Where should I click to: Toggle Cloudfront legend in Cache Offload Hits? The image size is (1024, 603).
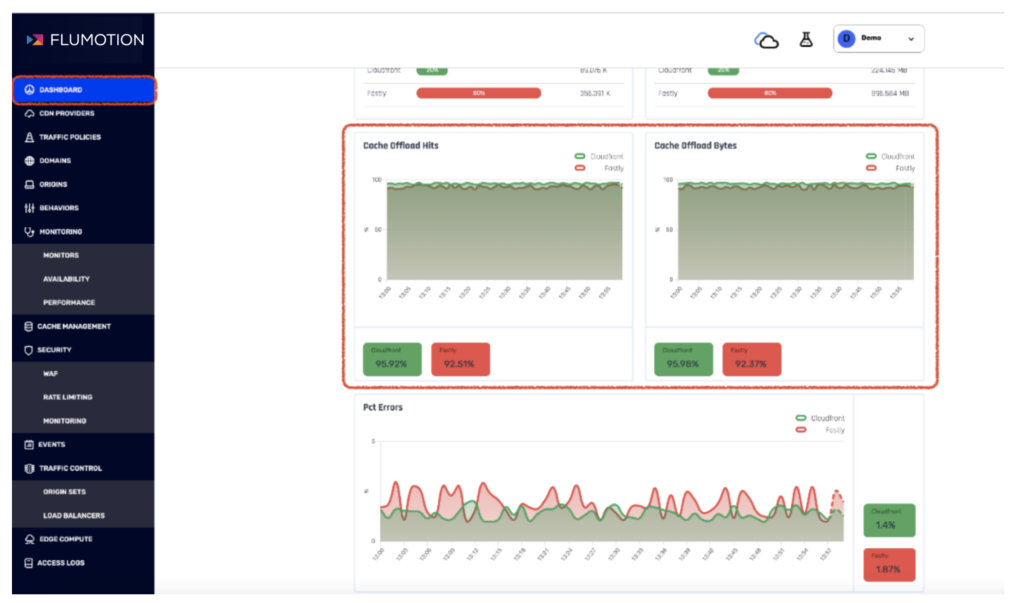pyautogui.click(x=599, y=157)
